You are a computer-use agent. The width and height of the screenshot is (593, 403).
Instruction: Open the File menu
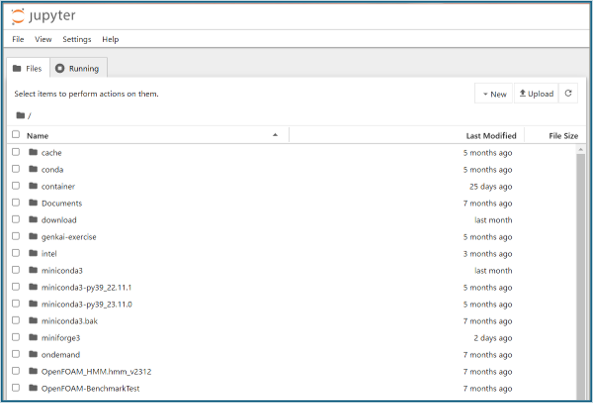coord(18,39)
